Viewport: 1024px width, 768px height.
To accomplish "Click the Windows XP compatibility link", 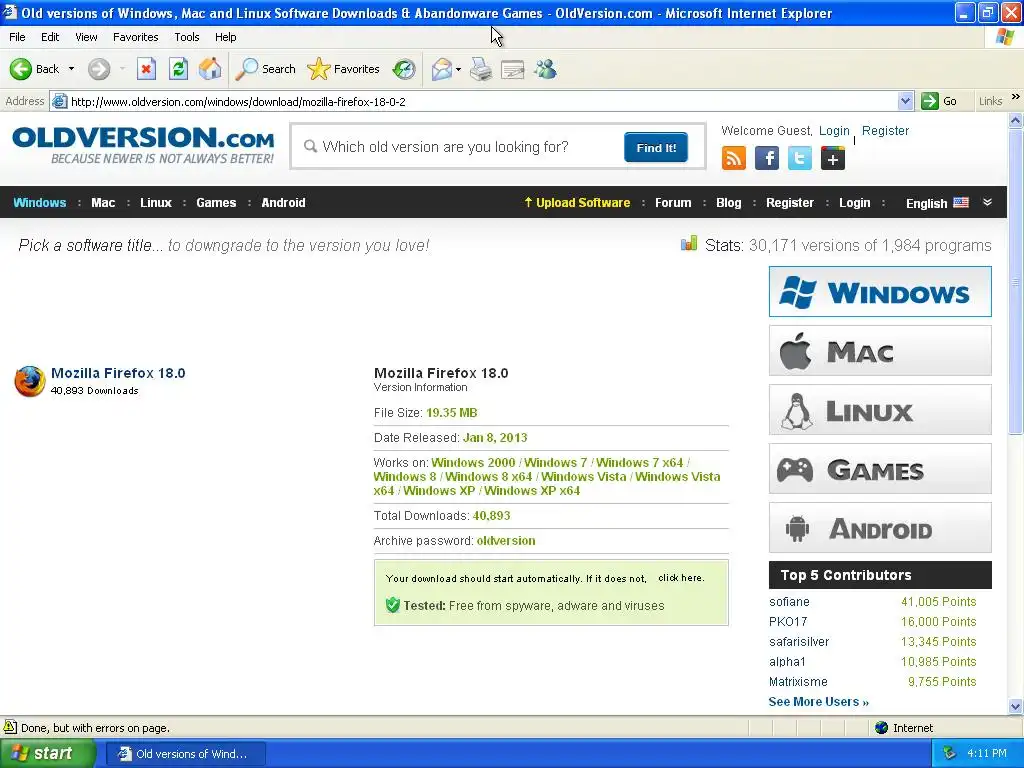I will [439, 490].
